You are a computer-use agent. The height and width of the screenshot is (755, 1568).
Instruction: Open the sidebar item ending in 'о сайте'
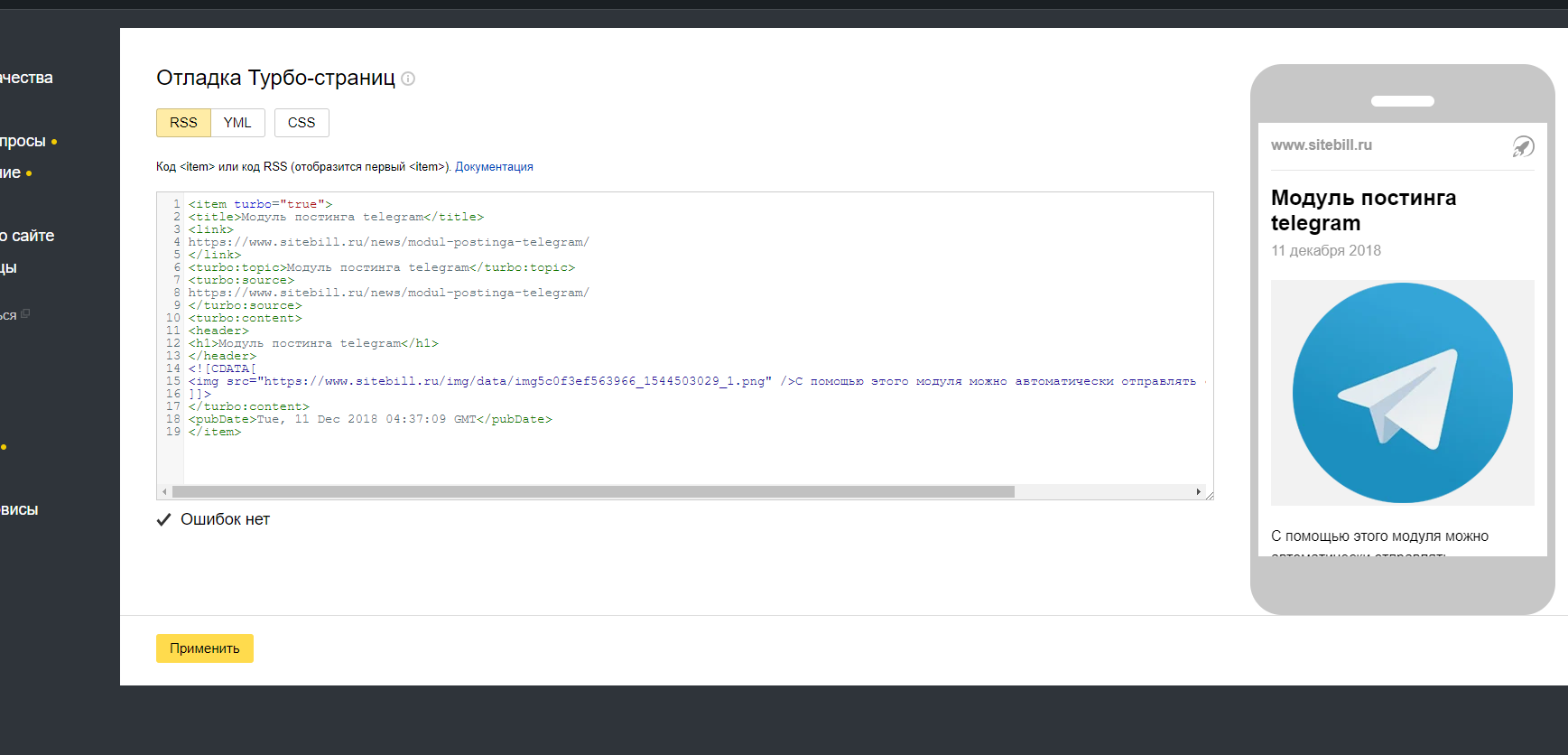pyautogui.click(x=27, y=236)
